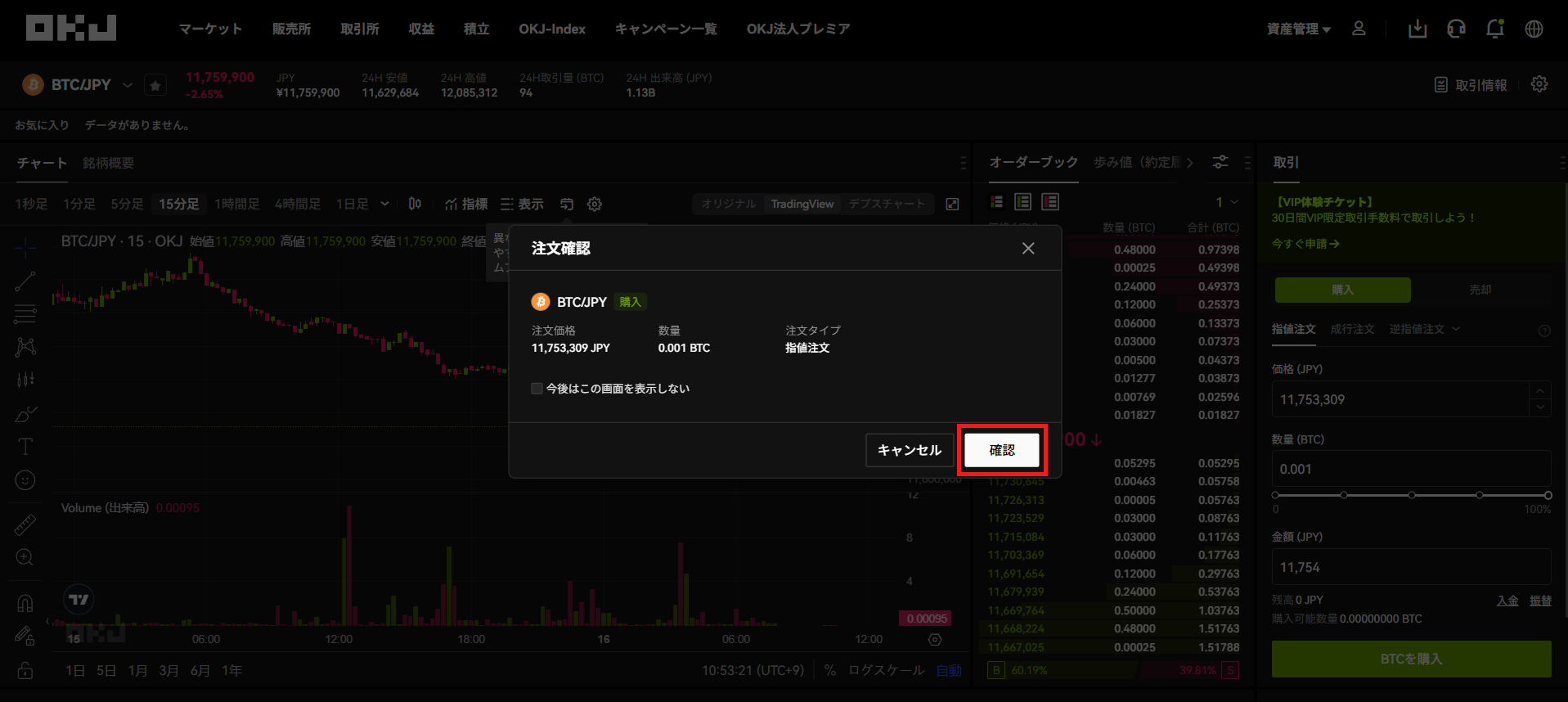
Task: Select the brush drawing tool
Action: pyautogui.click(x=25, y=414)
